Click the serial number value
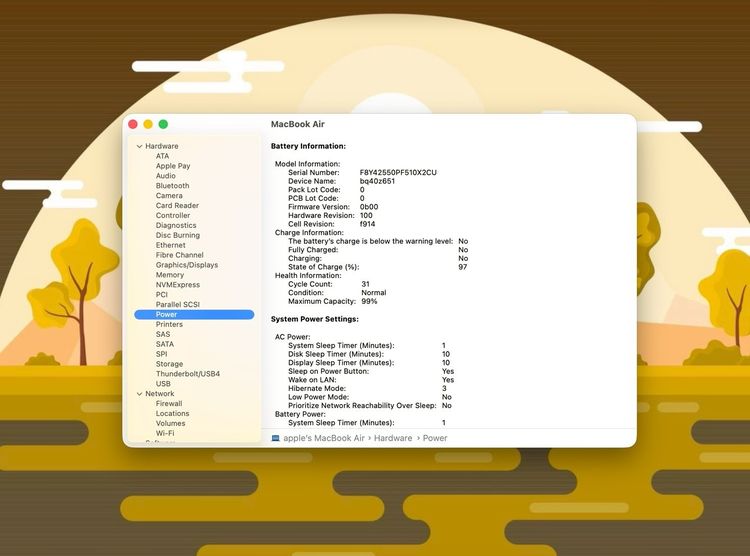The image size is (750, 556). click(x=398, y=172)
